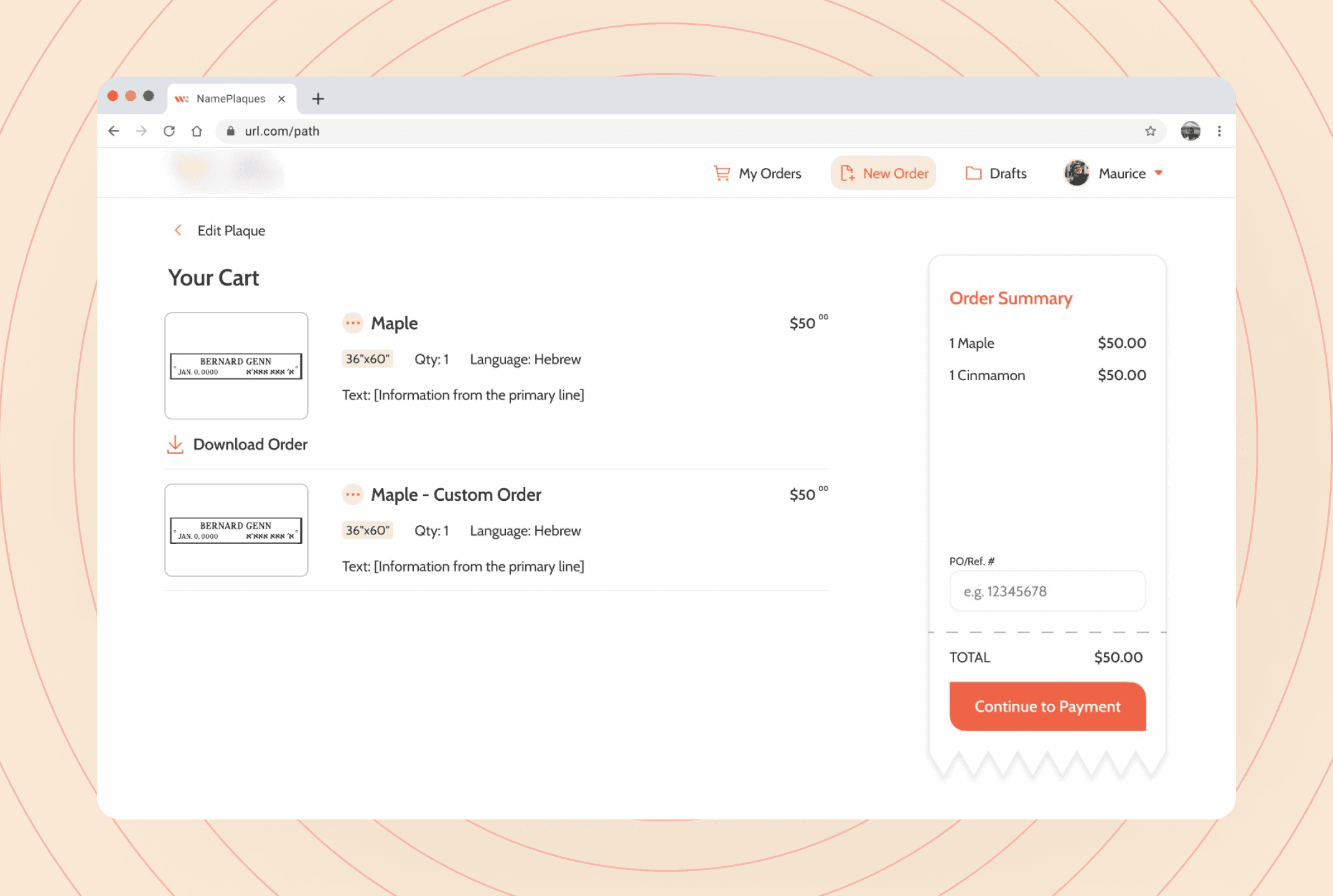
Task: Open the browser profile avatar
Action: tap(1190, 131)
